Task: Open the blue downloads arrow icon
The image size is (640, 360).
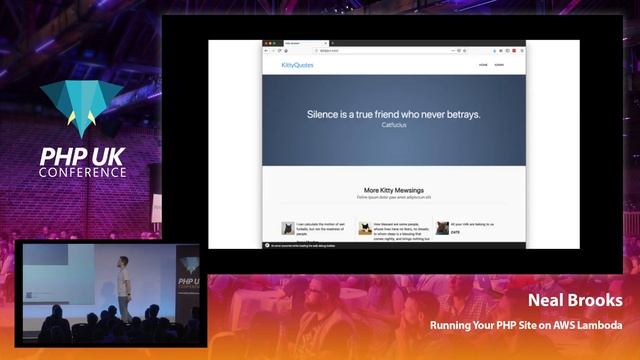Action: coord(494,51)
